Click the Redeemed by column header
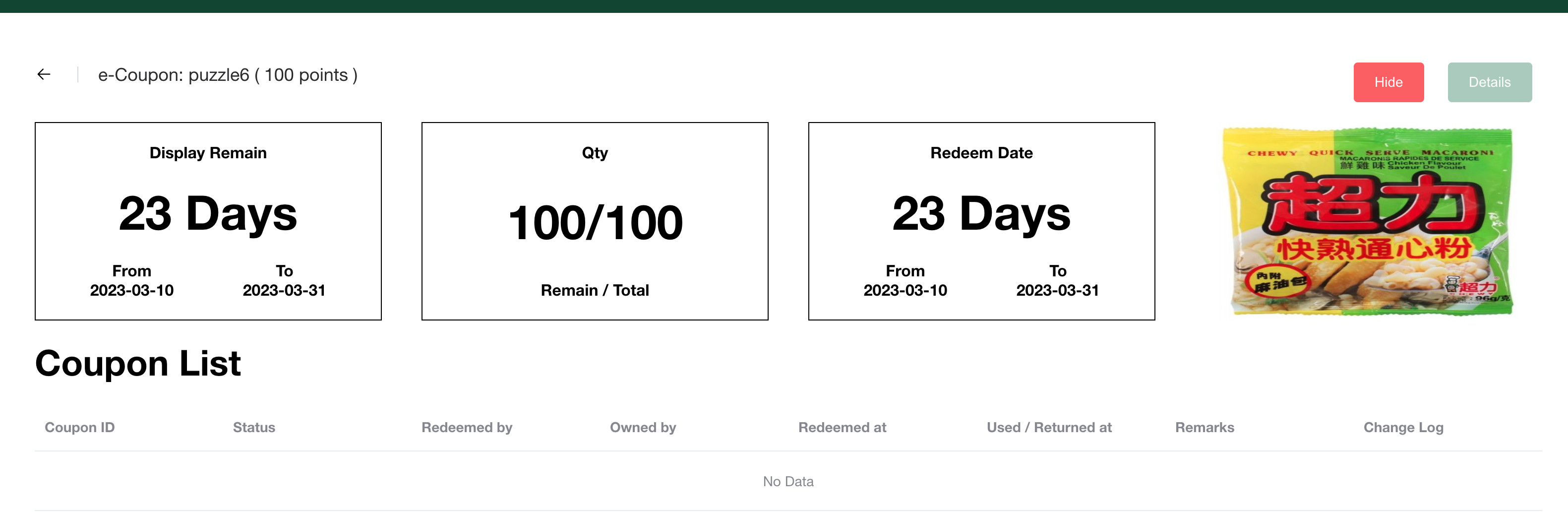Screen dimensions: 1568x512 [466, 427]
